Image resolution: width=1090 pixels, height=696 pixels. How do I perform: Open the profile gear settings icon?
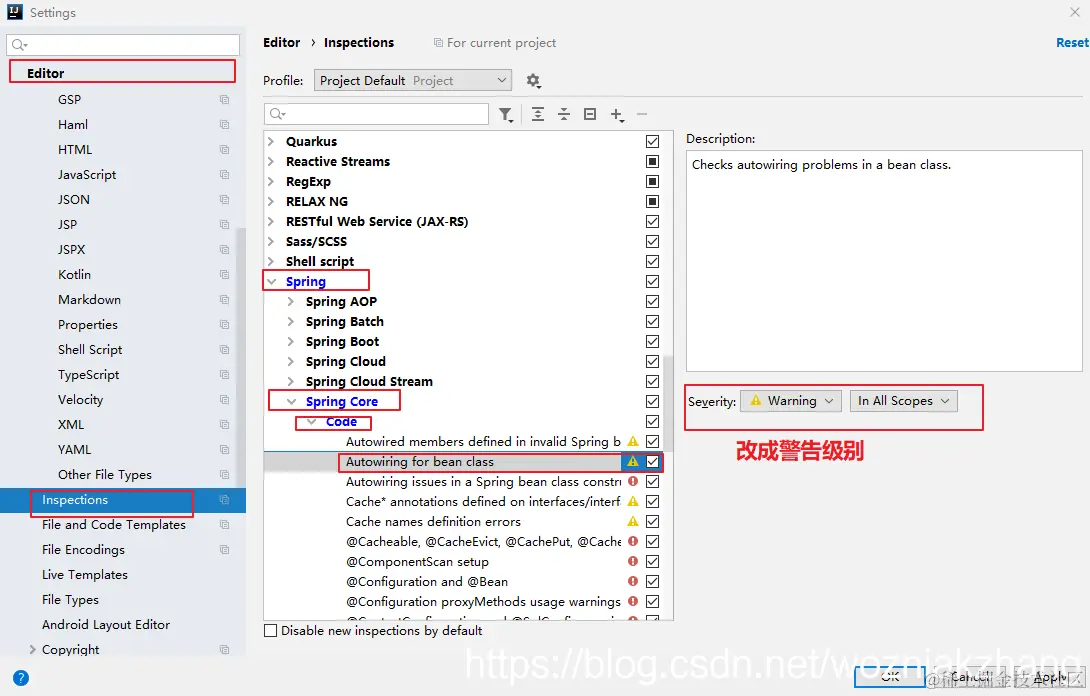(533, 81)
